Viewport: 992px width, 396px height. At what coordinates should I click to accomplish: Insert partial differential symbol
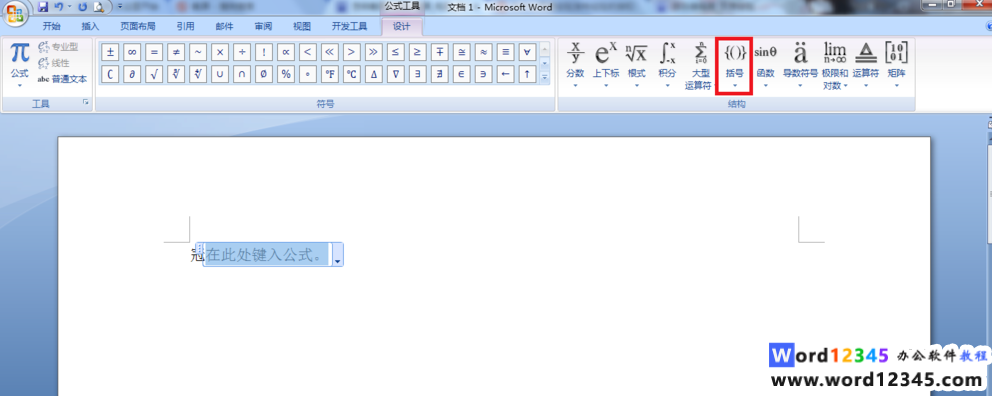[132, 74]
